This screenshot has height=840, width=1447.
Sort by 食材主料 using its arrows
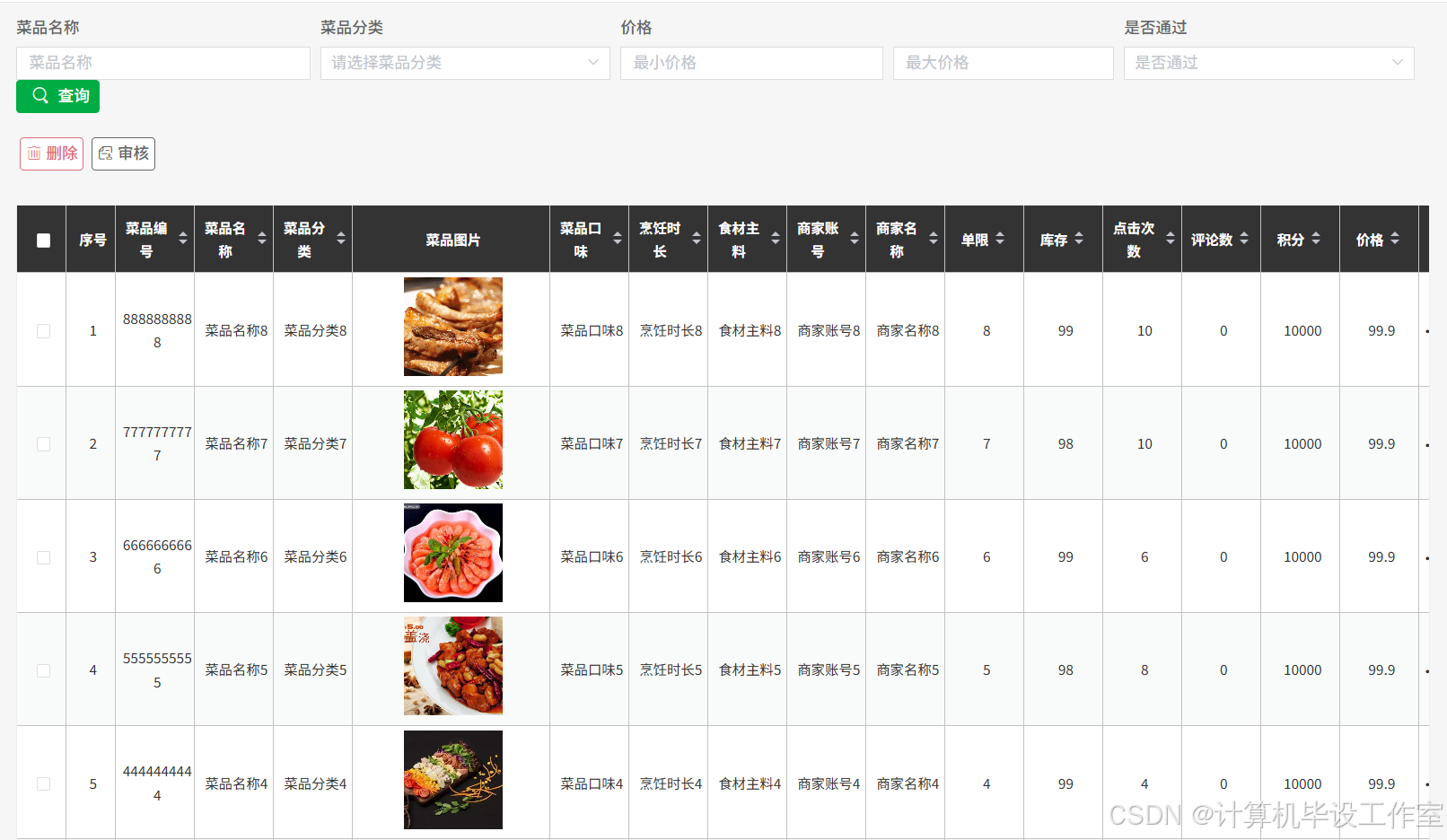[x=776, y=239]
